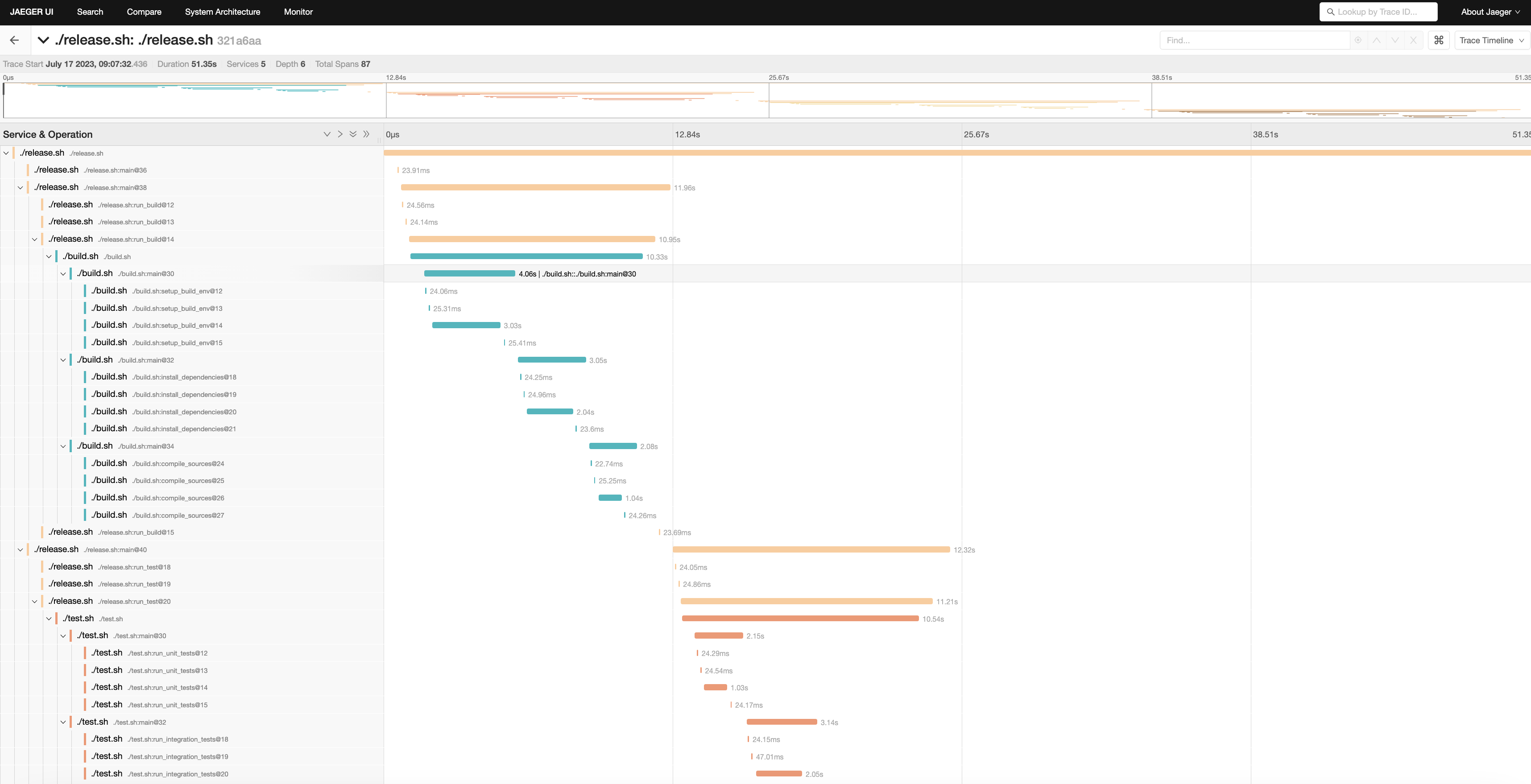The height and width of the screenshot is (784, 1531).
Task: Click the 10.33s ./build.sh span bar
Action: 526,256
